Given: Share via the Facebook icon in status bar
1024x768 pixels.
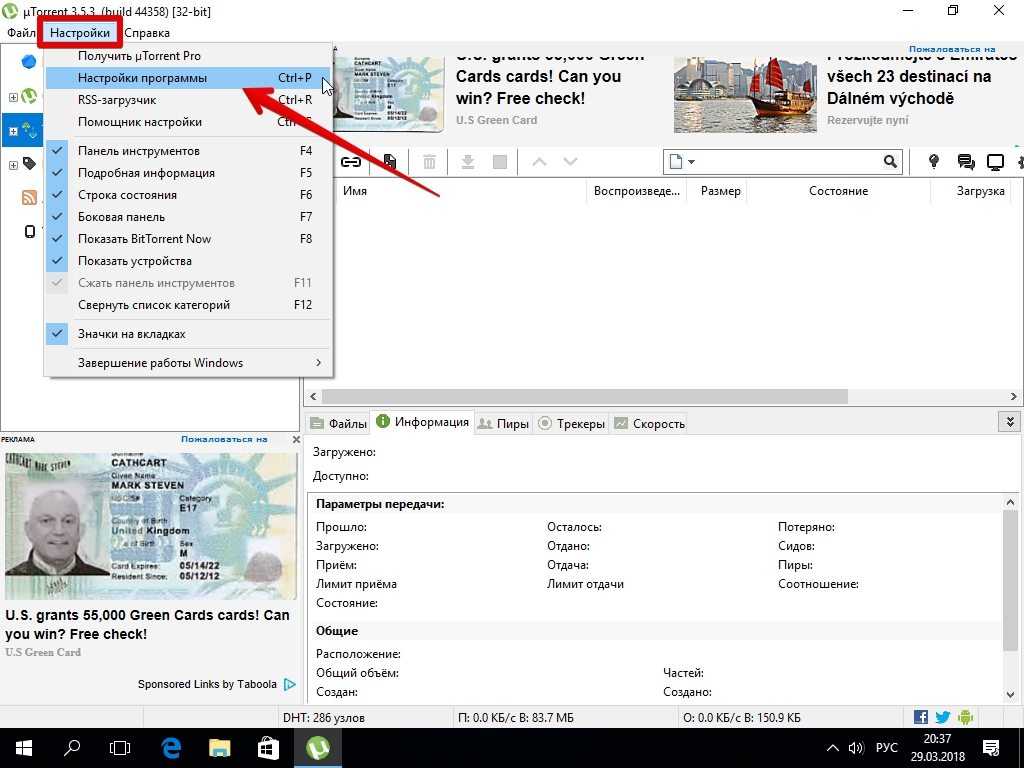Looking at the screenshot, I should [x=921, y=717].
